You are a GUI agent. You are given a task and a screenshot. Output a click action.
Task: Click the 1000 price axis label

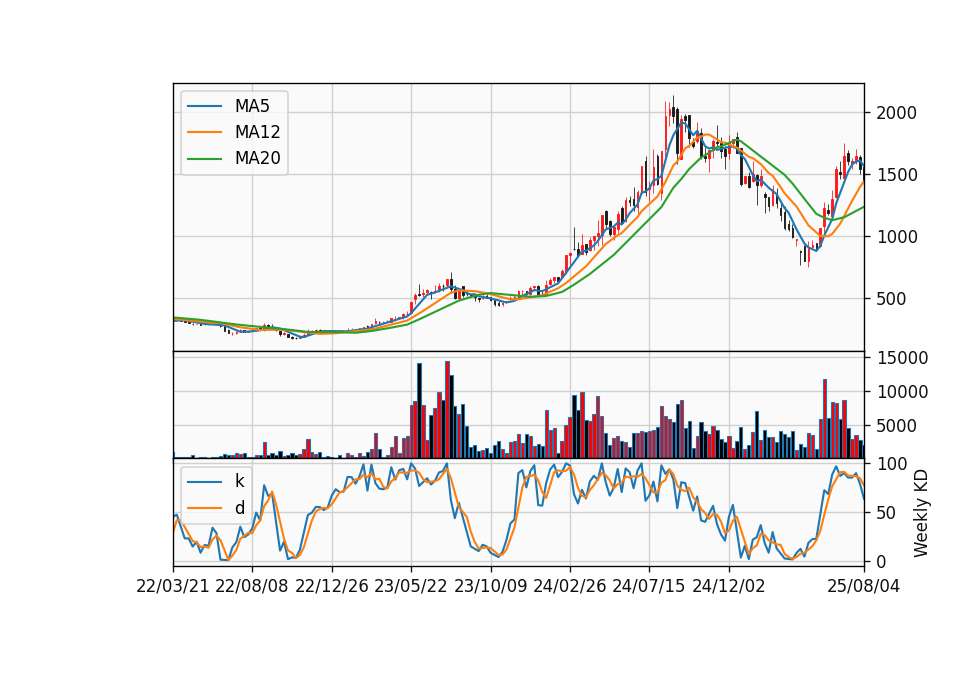click(896, 238)
